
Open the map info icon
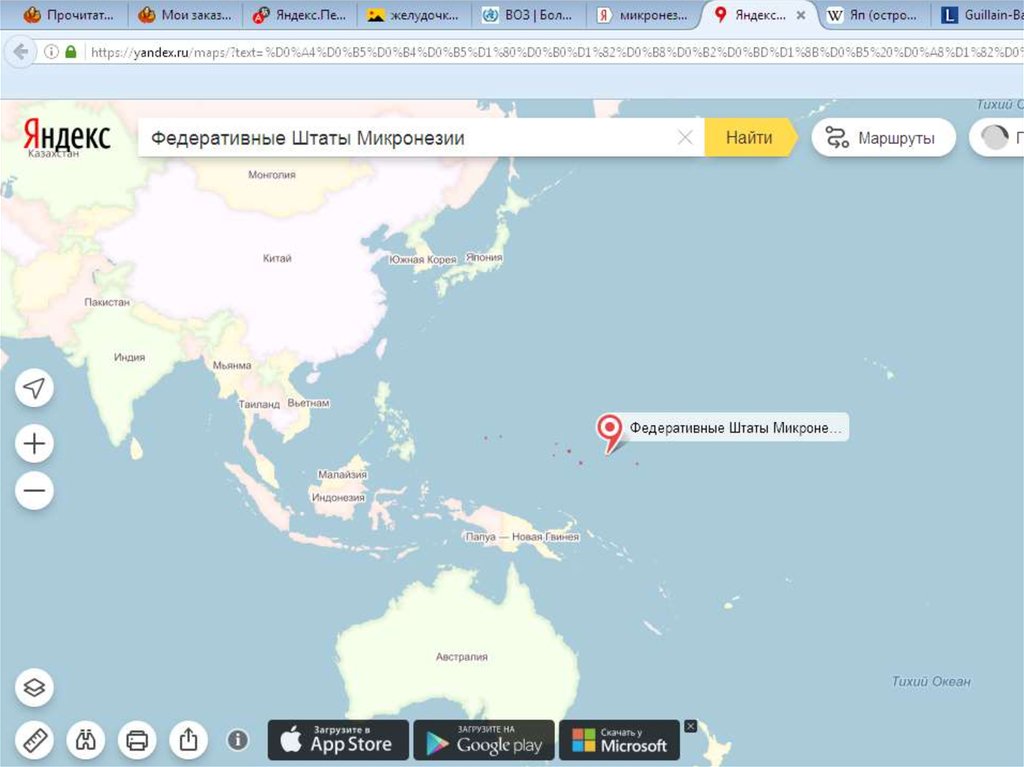pos(237,740)
